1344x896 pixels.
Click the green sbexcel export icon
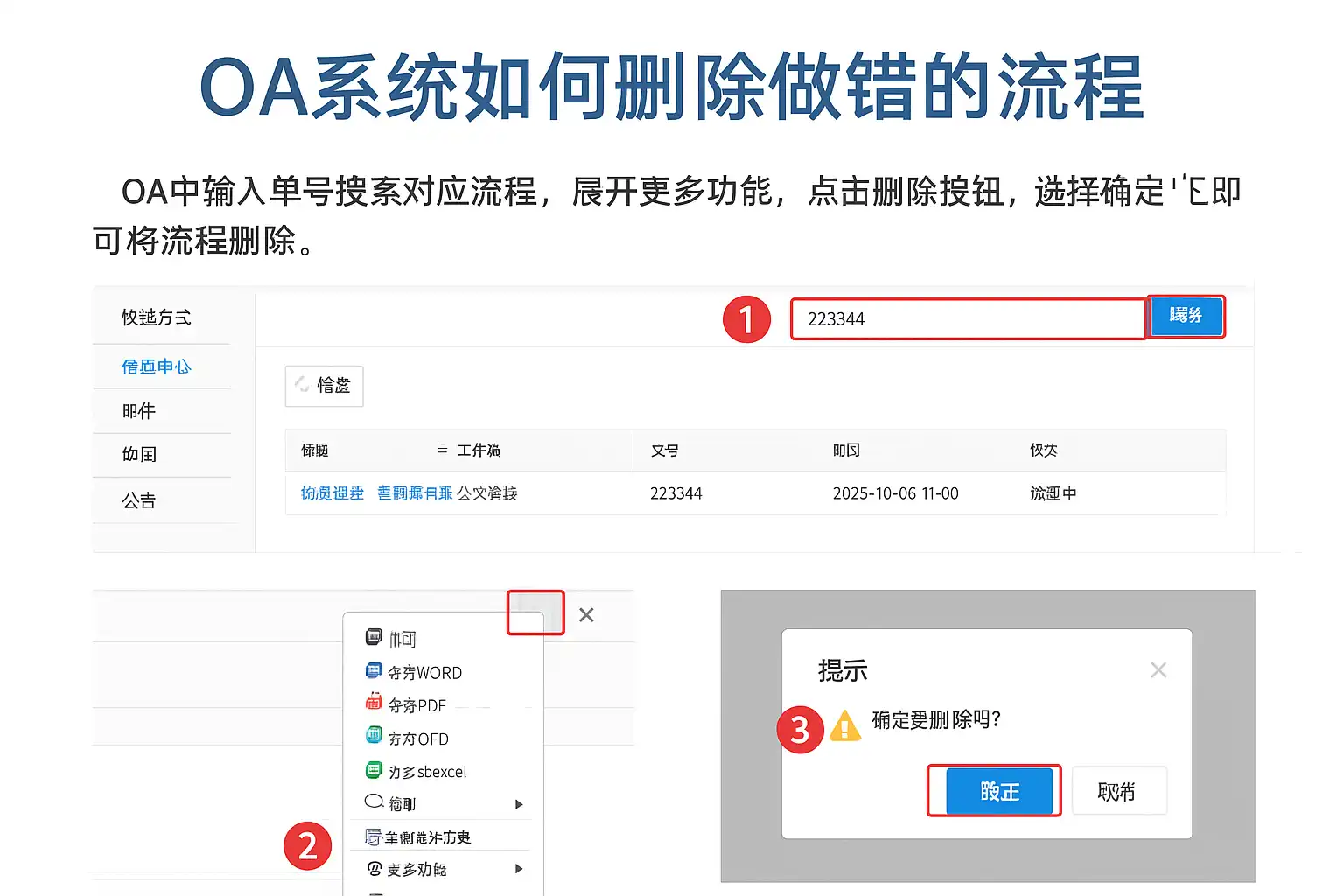[x=374, y=770]
